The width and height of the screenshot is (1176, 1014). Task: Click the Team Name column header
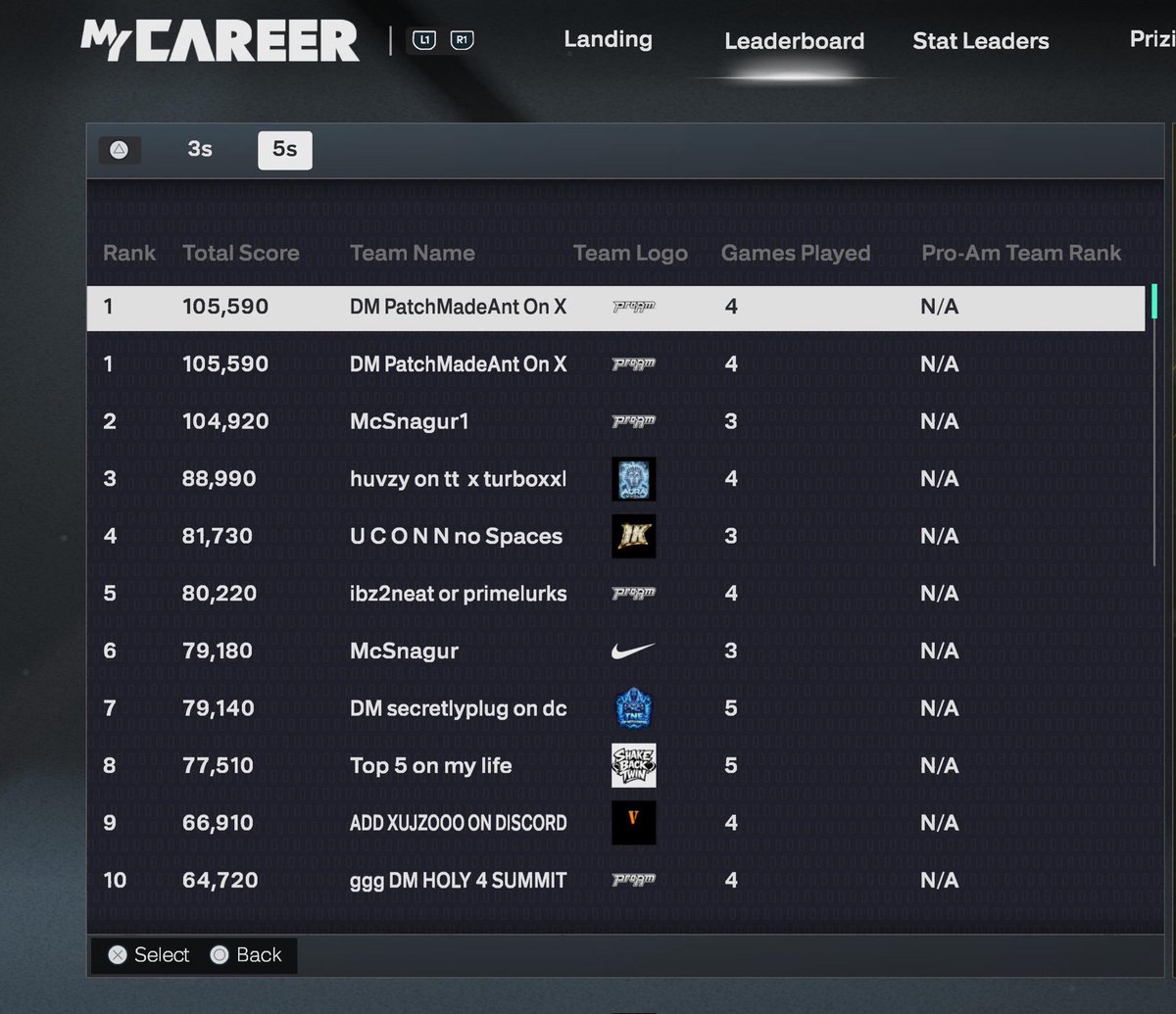point(413,253)
